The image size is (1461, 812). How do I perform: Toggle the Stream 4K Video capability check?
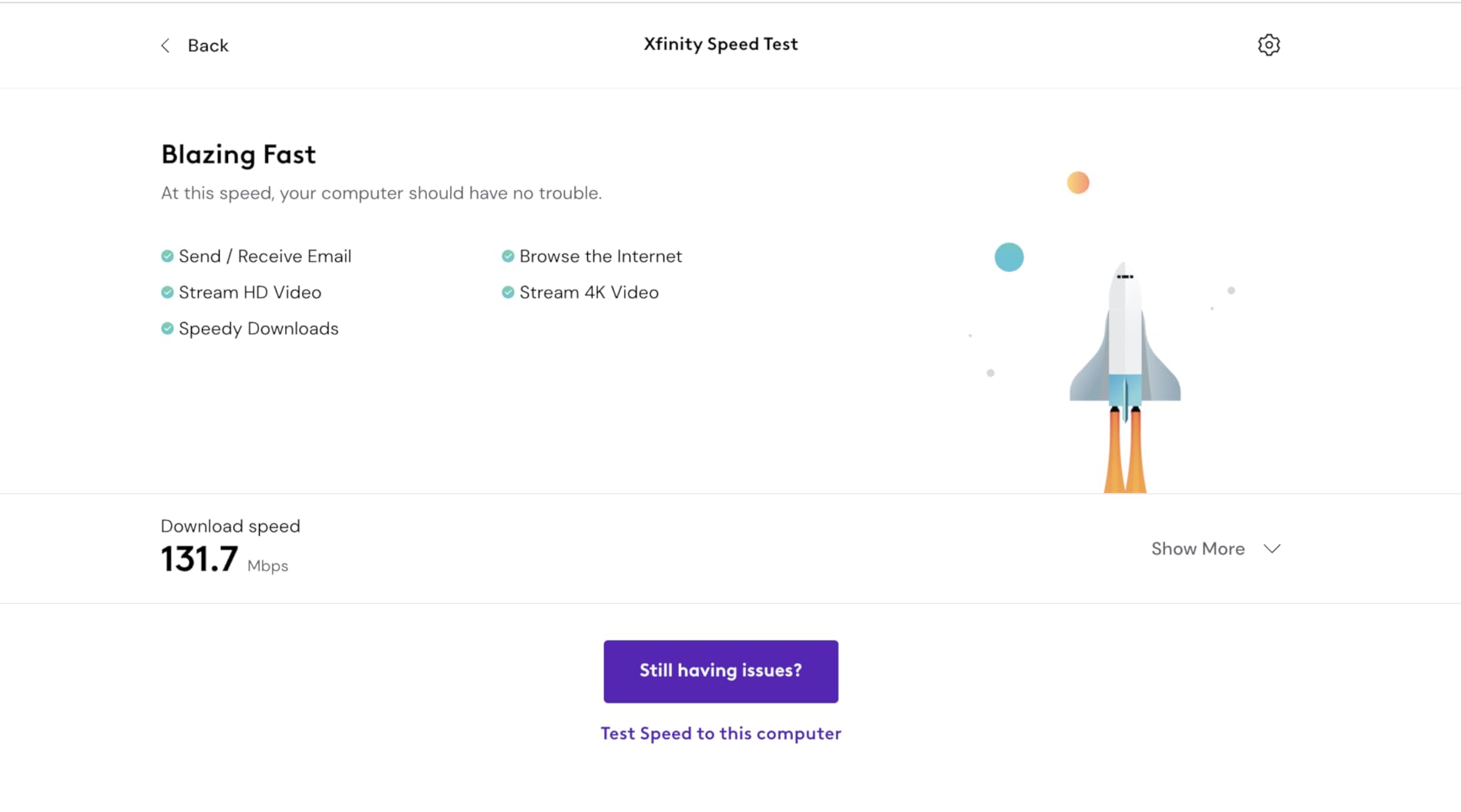[508, 291]
